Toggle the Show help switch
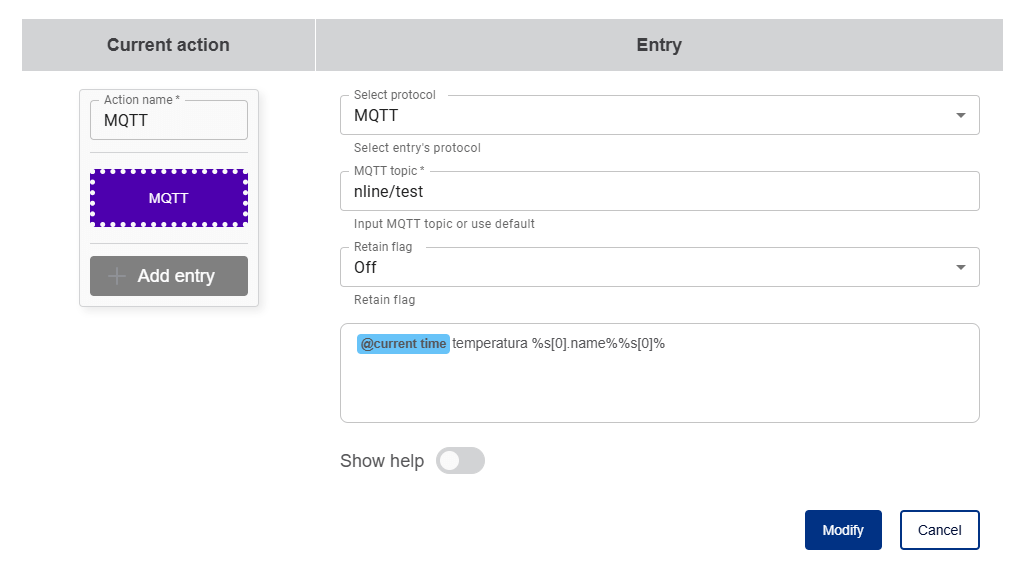The image size is (1027, 571). pos(460,461)
